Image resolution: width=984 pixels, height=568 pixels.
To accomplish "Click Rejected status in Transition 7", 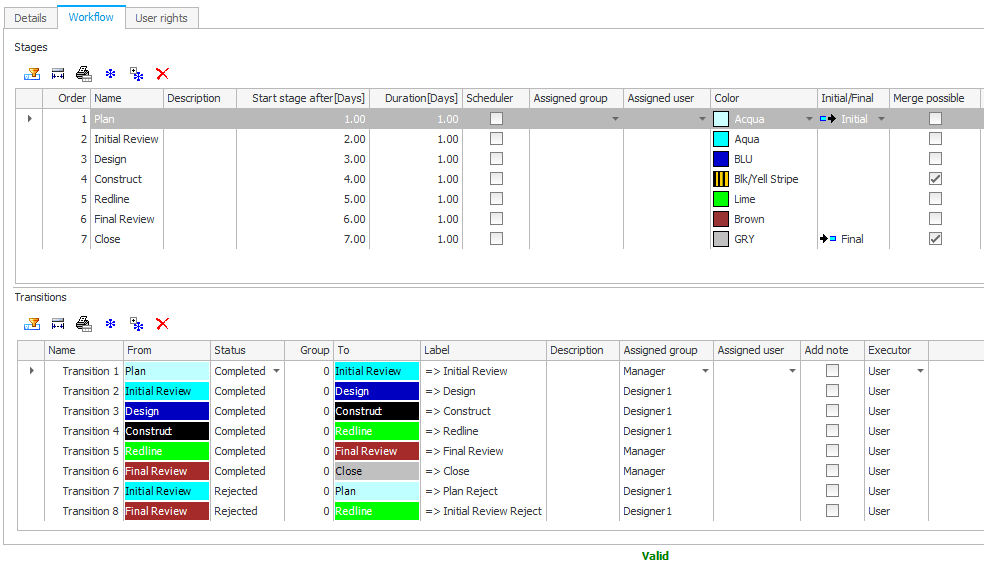I will tap(247, 491).
